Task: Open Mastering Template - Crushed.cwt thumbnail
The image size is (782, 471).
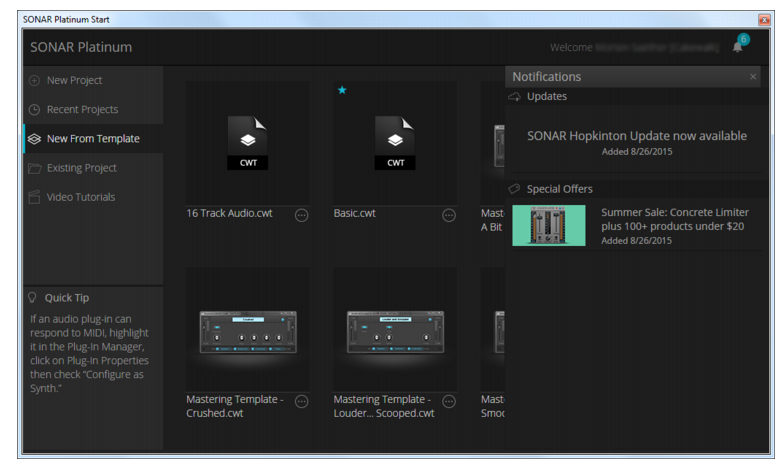Action: point(247,329)
